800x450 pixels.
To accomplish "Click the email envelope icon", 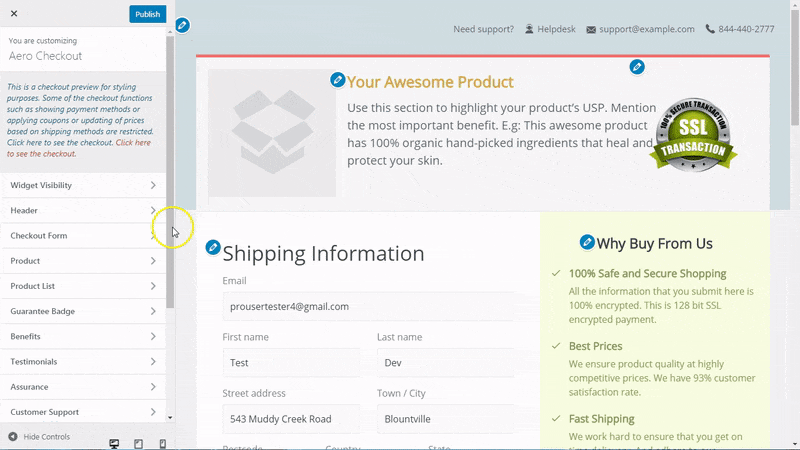I will [x=591, y=30].
